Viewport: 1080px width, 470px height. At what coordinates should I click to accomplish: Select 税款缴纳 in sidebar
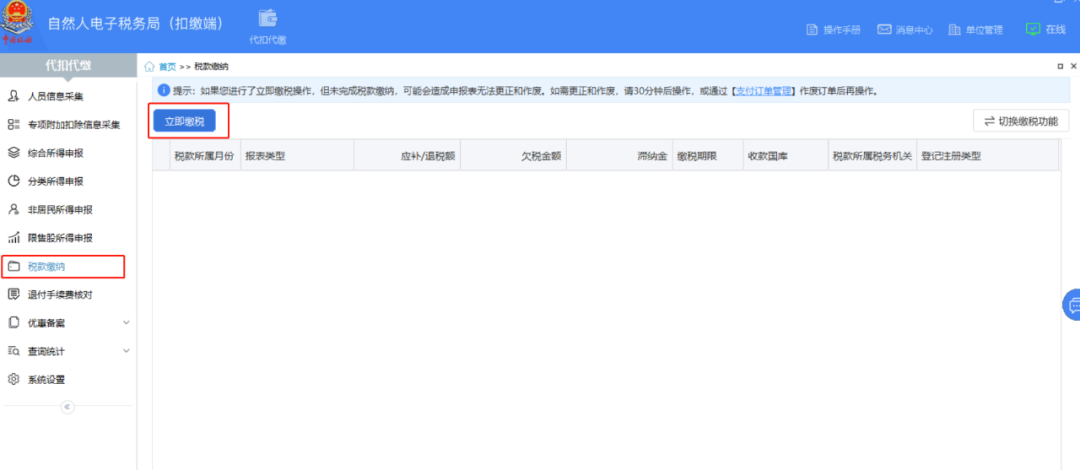[63, 266]
